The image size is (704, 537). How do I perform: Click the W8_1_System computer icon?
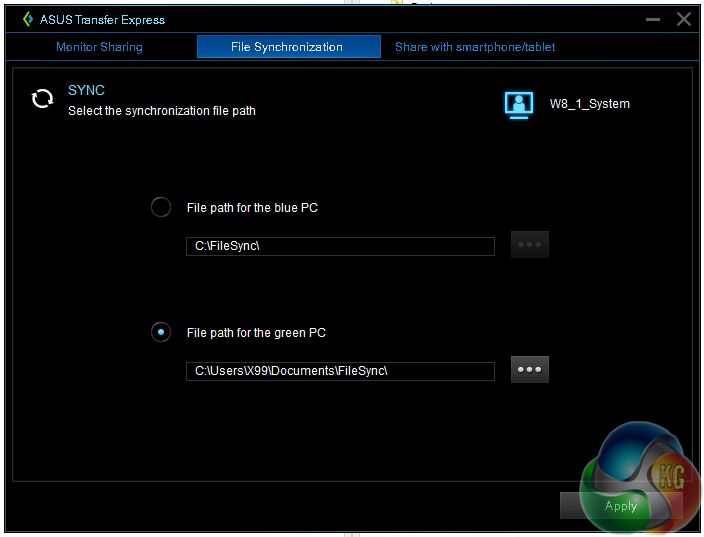click(x=519, y=105)
